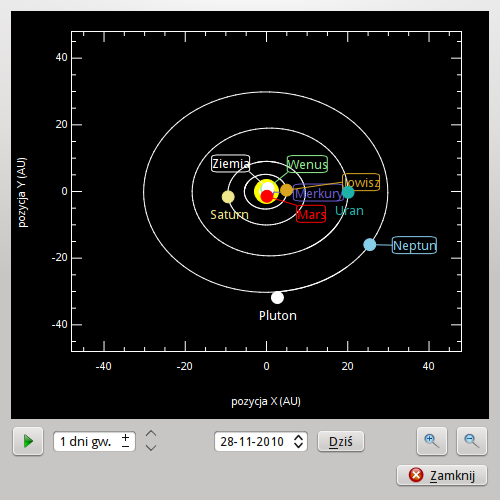
Task: Click the orange Jowisz planet marker
Action: pos(286,190)
